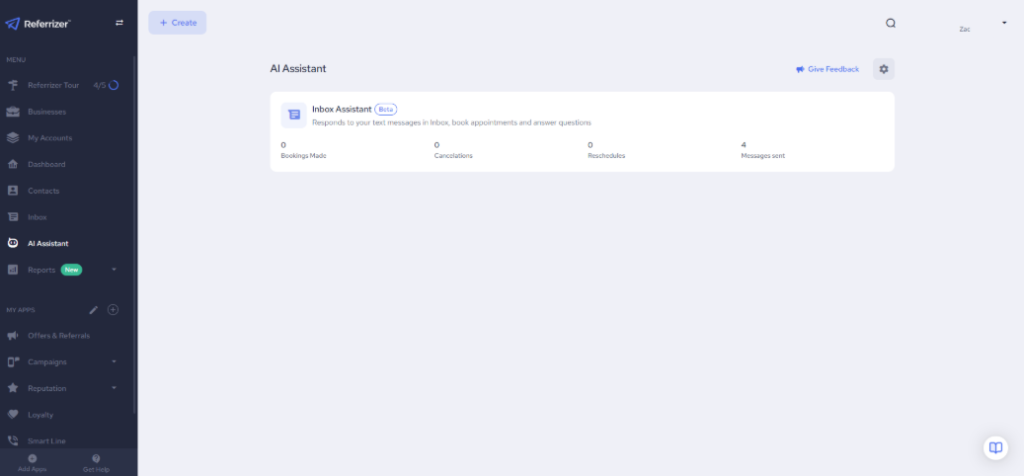Click the Referrizer logo
This screenshot has width=1024, height=476.
point(38,23)
